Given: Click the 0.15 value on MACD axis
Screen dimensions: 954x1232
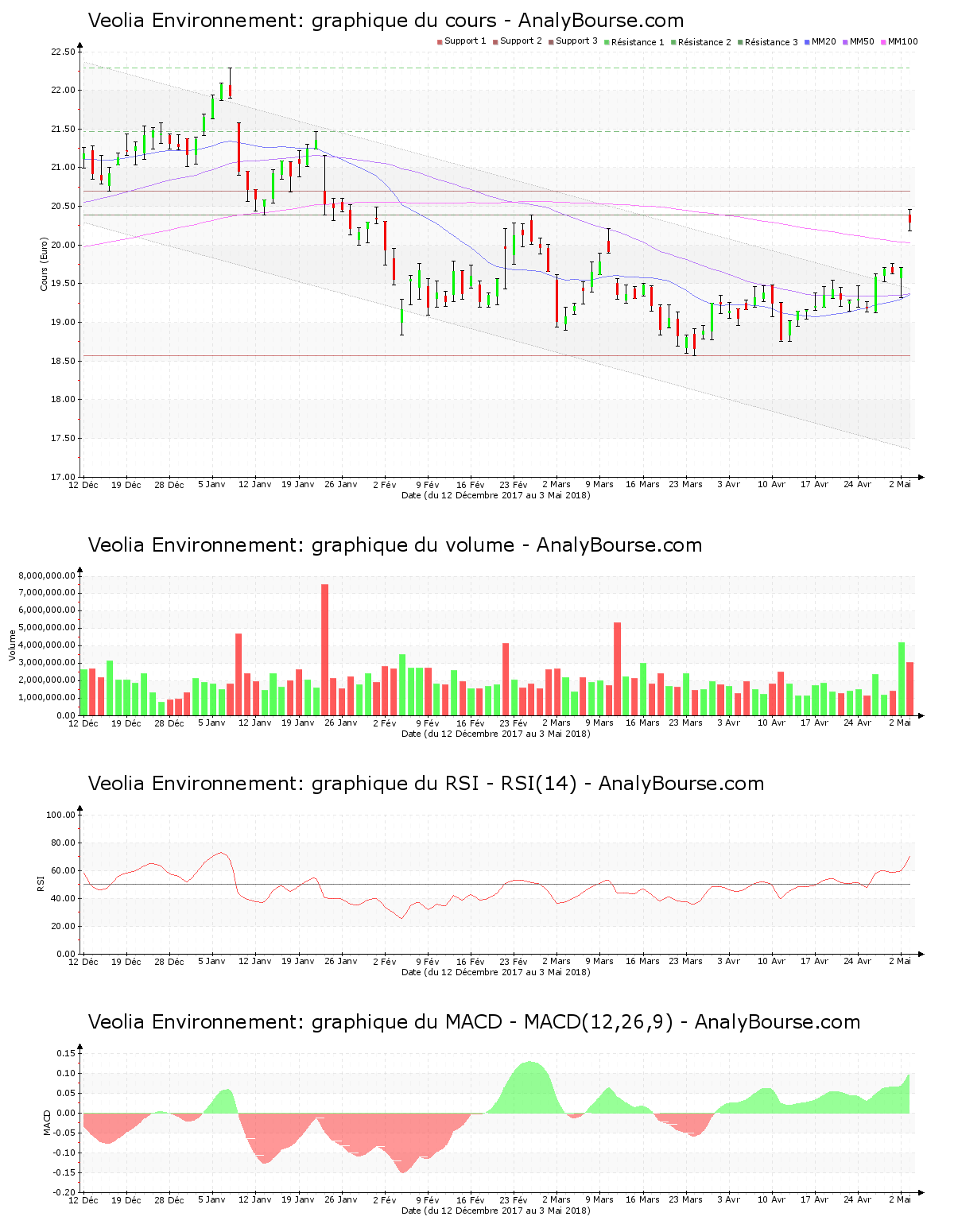Looking at the screenshot, I should (66, 1053).
